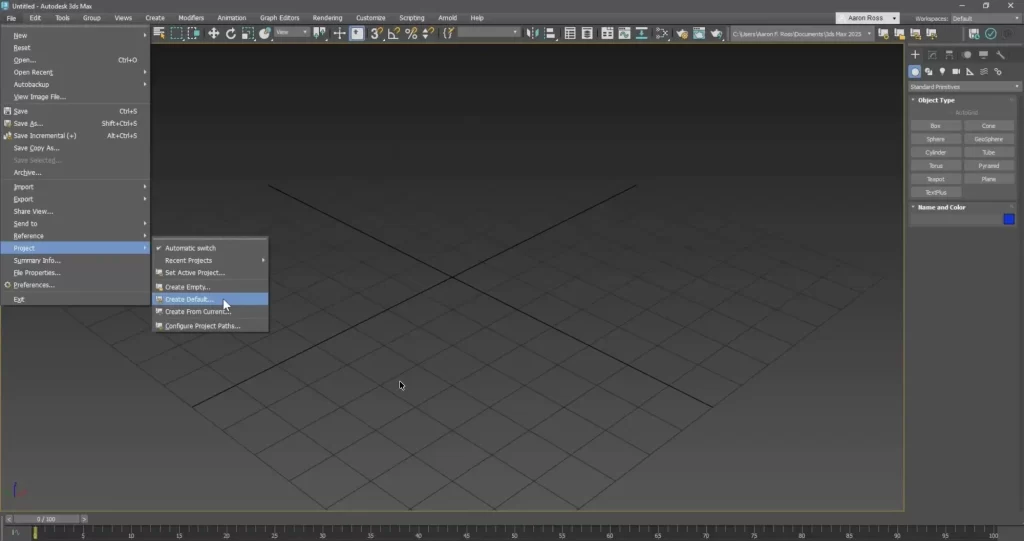This screenshot has height=541, width=1024.
Task: Click the object name input field
Action: tap(955, 220)
